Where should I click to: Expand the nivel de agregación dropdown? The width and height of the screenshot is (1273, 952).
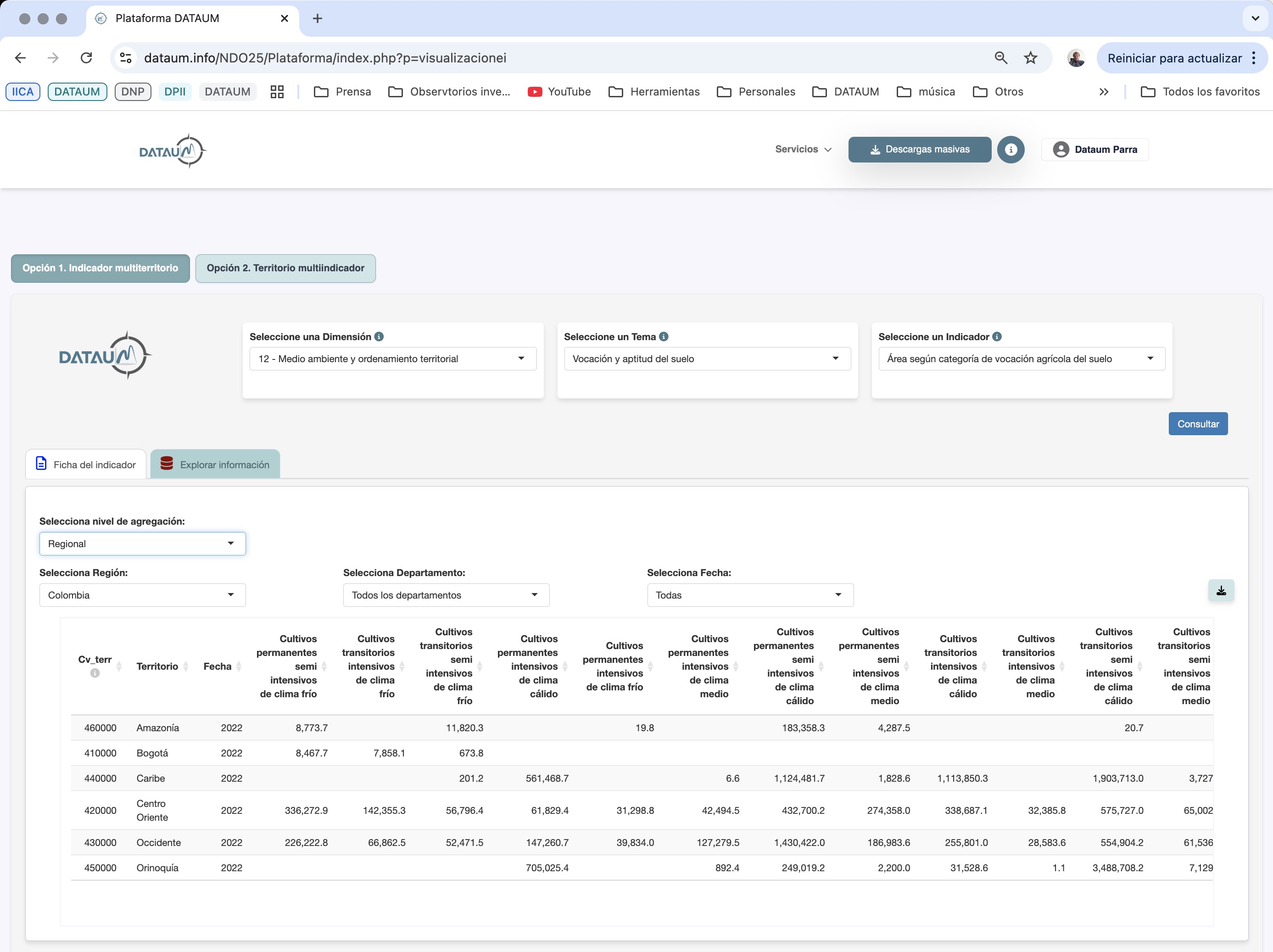pos(142,543)
